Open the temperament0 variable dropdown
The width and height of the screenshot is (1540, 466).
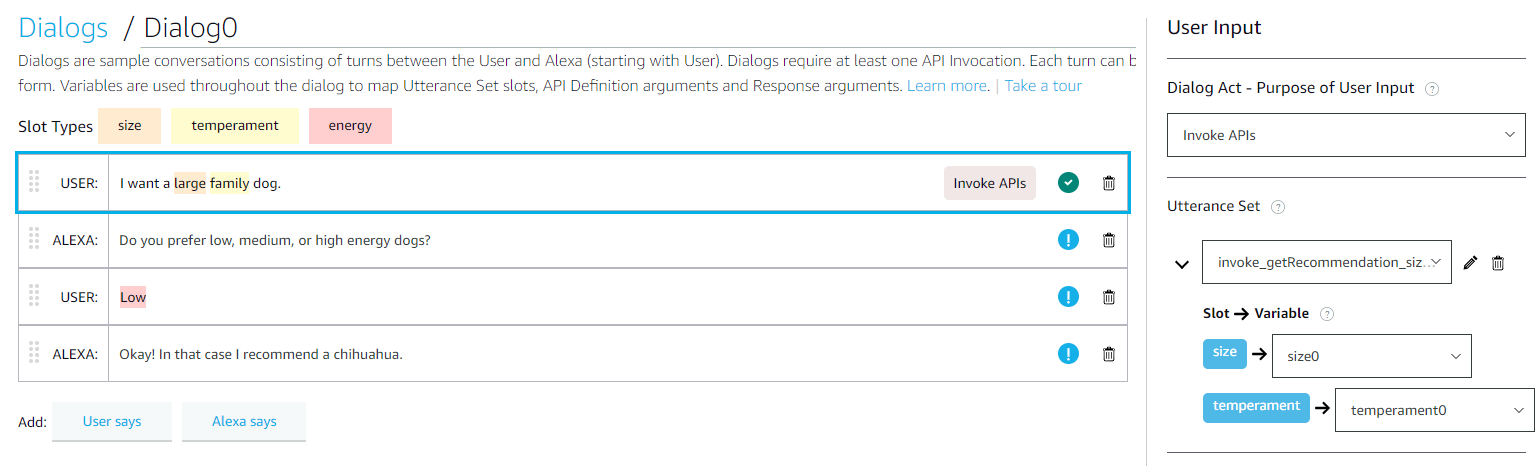[x=1434, y=410]
